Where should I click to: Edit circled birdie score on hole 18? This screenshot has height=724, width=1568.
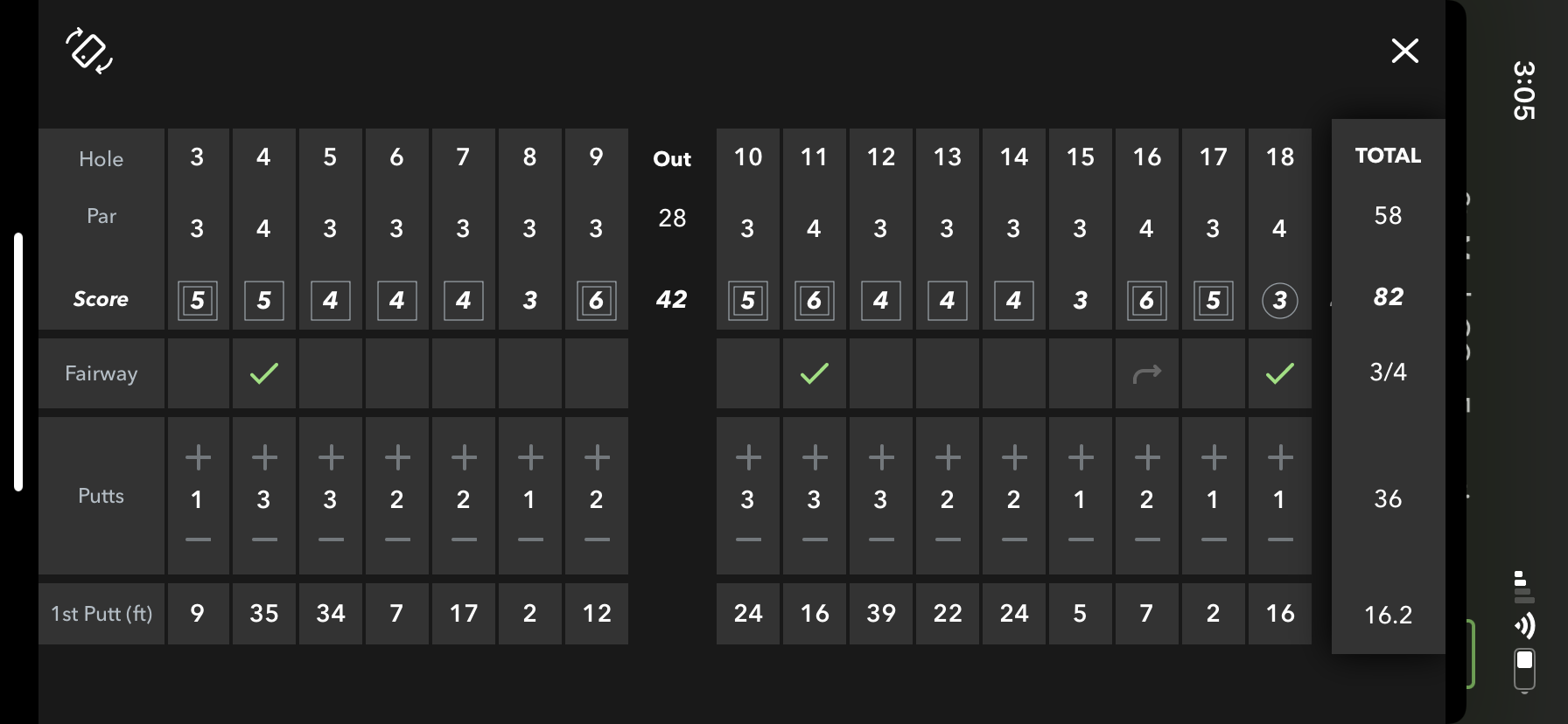tap(1279, 301)
